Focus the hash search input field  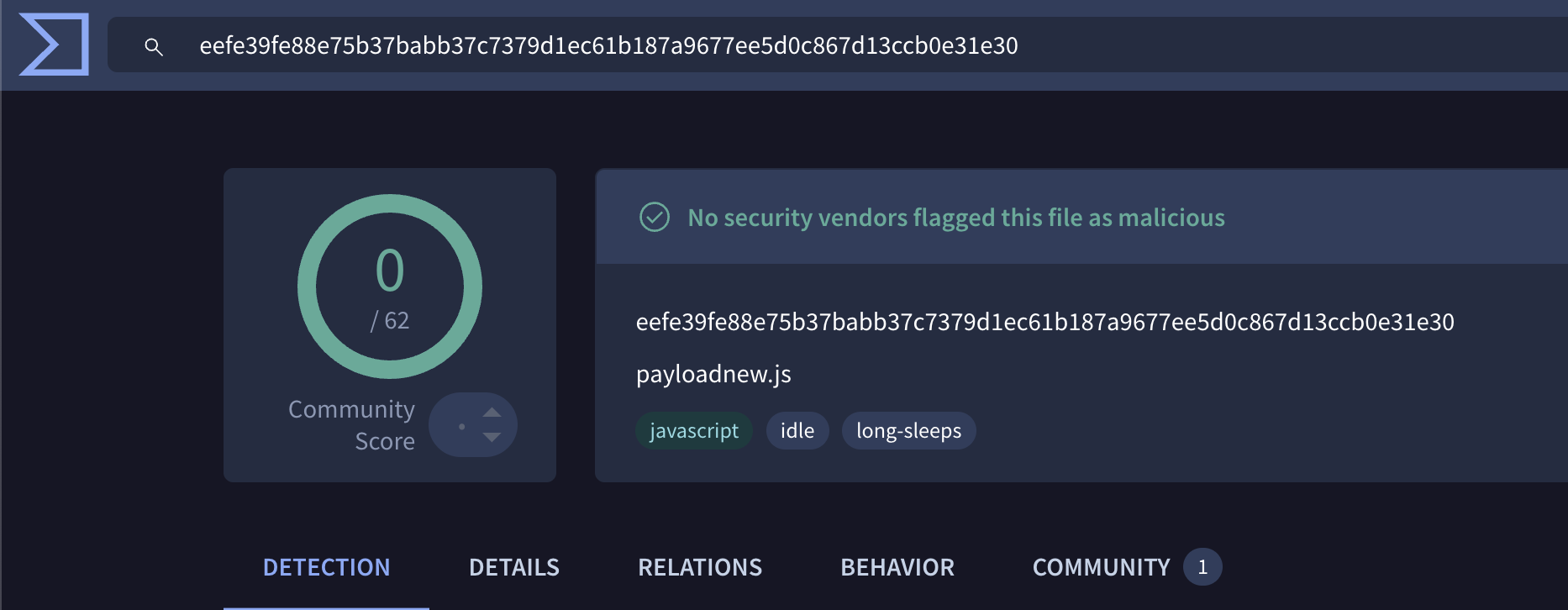tap(756, 45)
